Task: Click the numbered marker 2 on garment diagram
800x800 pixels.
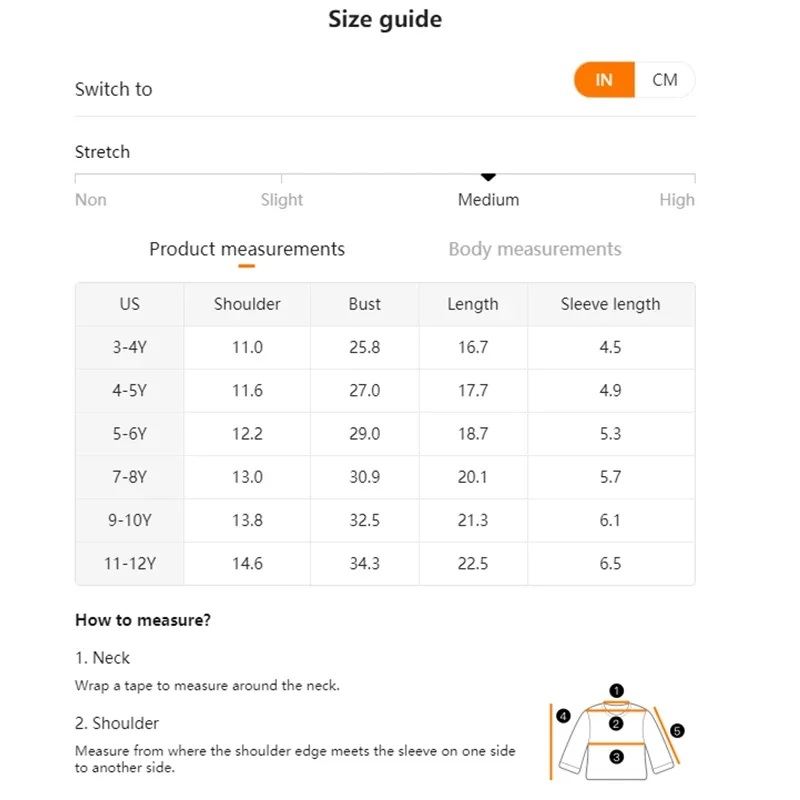Action: click(616, 723)
